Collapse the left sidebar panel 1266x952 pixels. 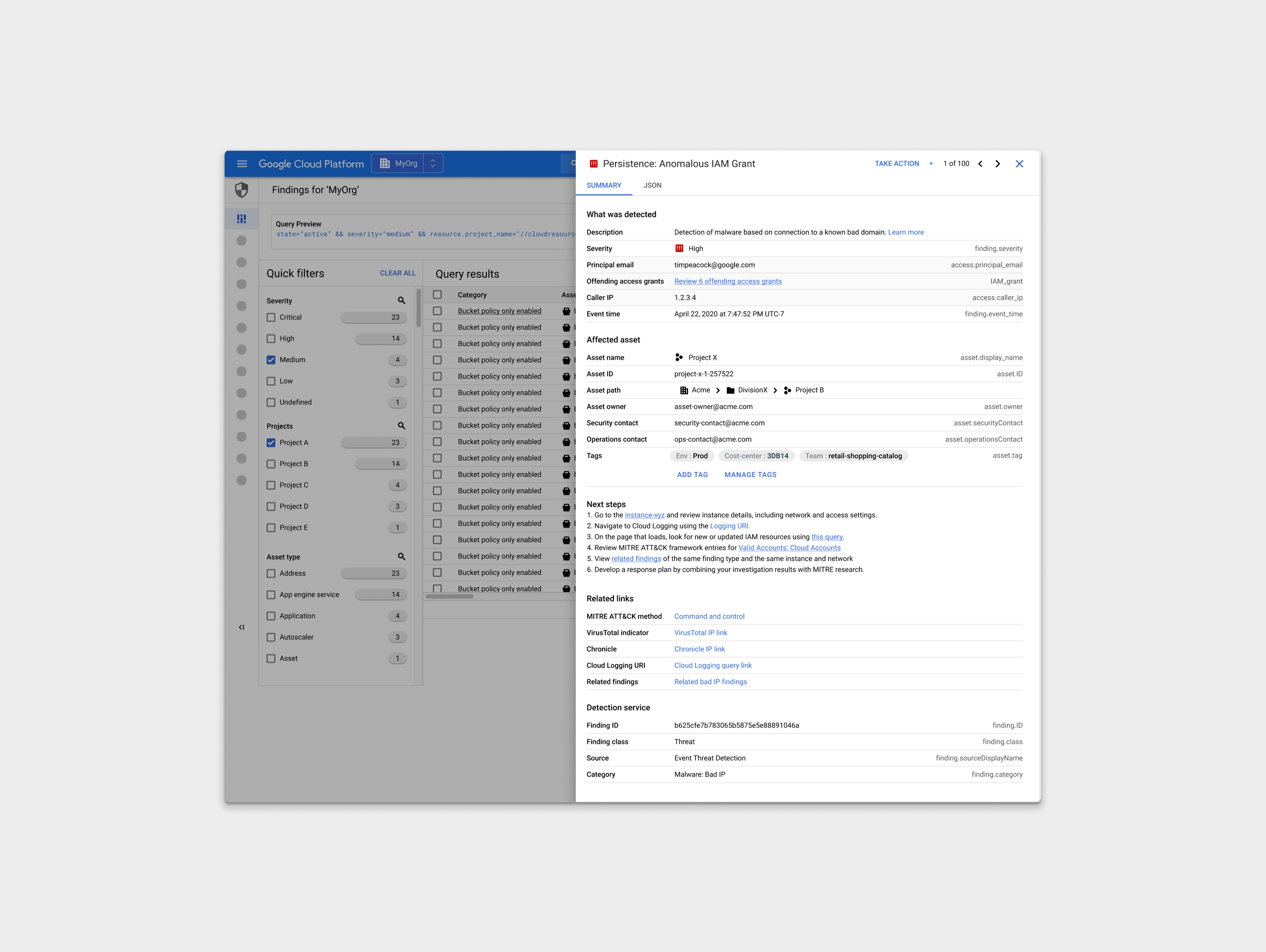(242, 627)
